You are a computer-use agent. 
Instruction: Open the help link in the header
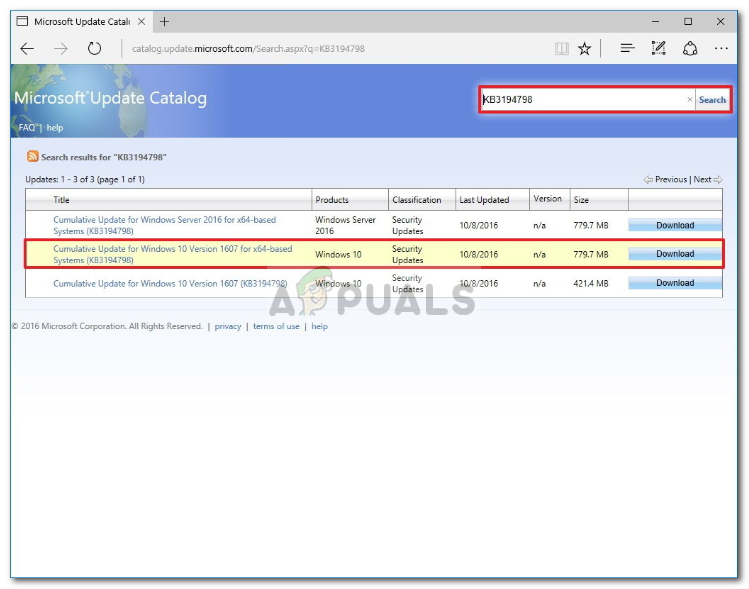point(54,128)
